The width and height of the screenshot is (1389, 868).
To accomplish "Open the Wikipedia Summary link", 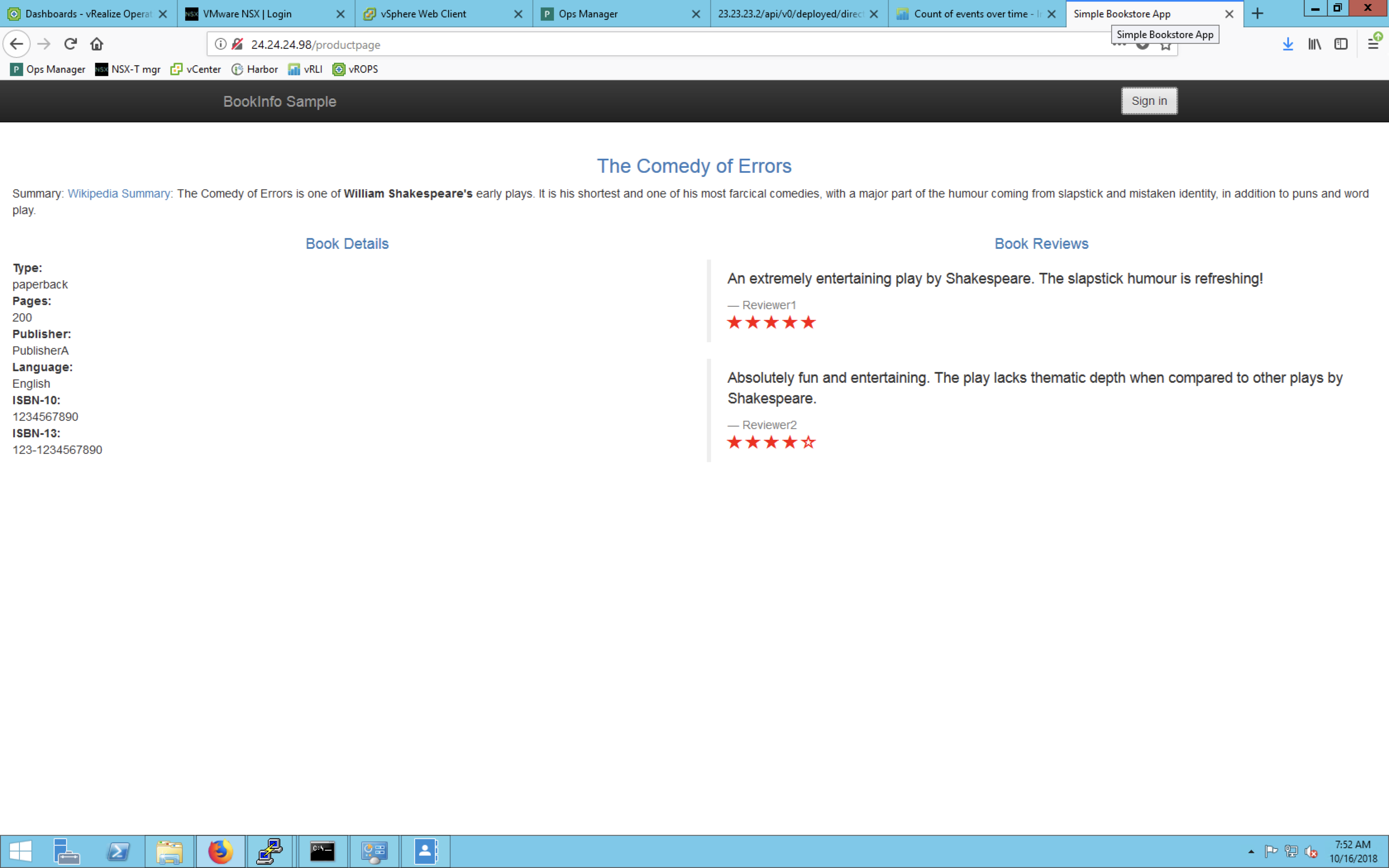I will click(x=119, y=194).
